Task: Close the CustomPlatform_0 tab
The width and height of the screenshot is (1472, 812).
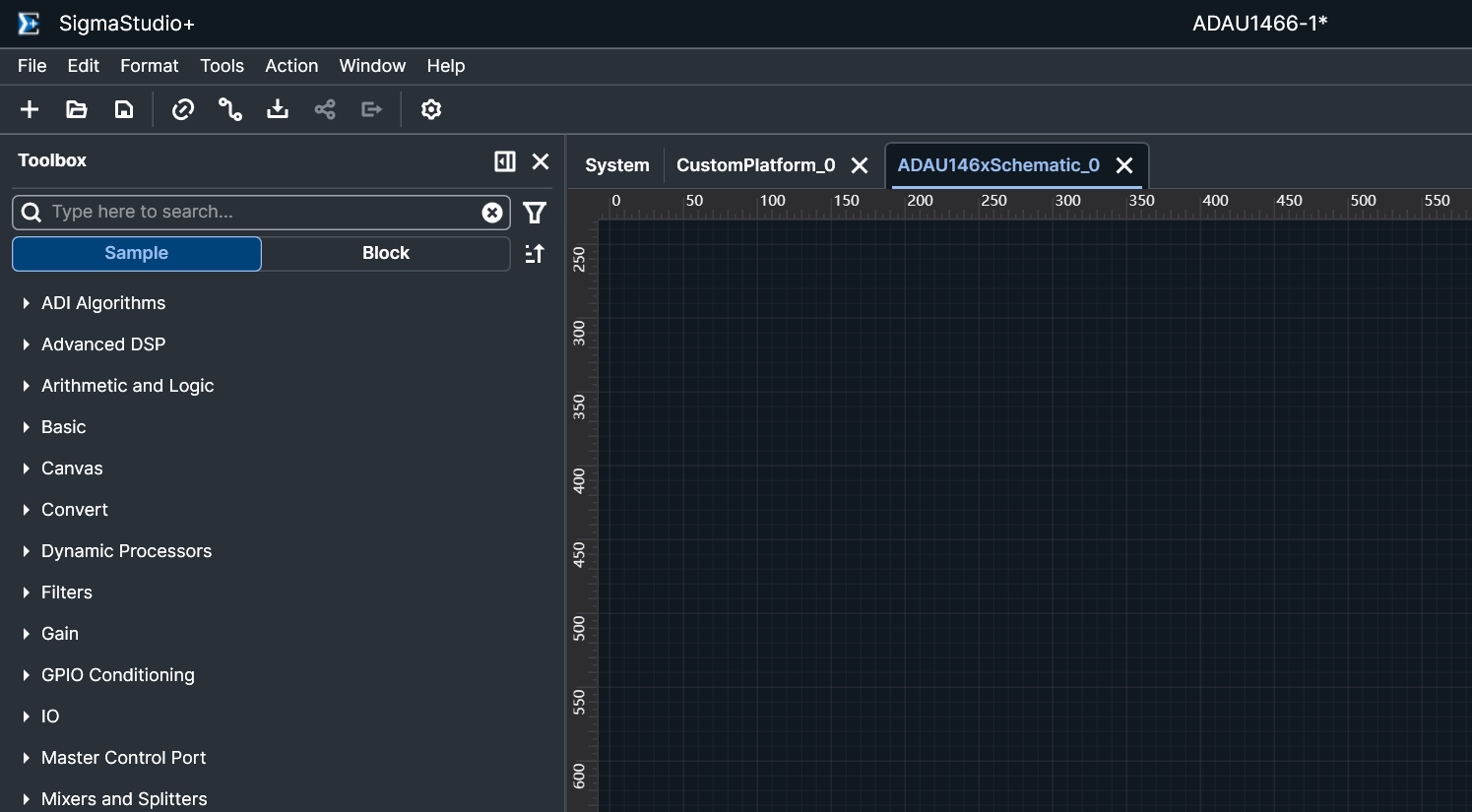Action: pos(860,165)
